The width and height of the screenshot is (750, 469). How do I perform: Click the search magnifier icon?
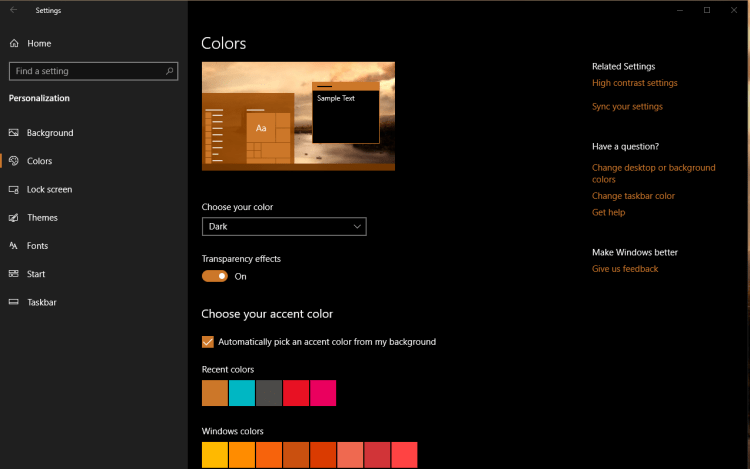(171, 71)
